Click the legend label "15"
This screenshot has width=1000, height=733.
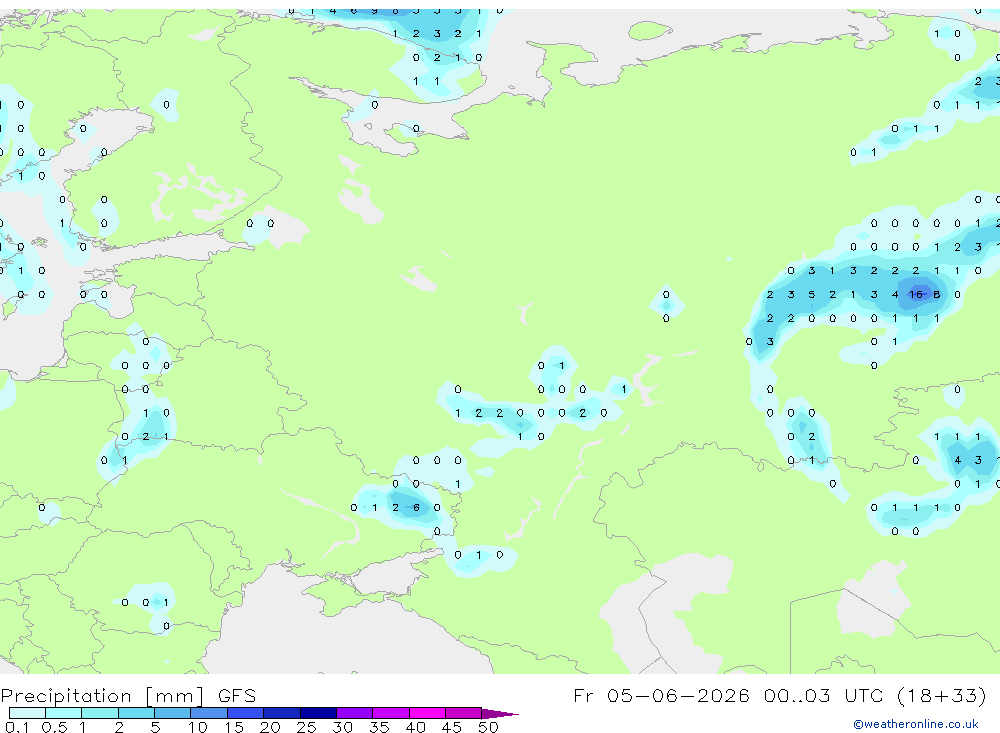(x=234, y=727)
